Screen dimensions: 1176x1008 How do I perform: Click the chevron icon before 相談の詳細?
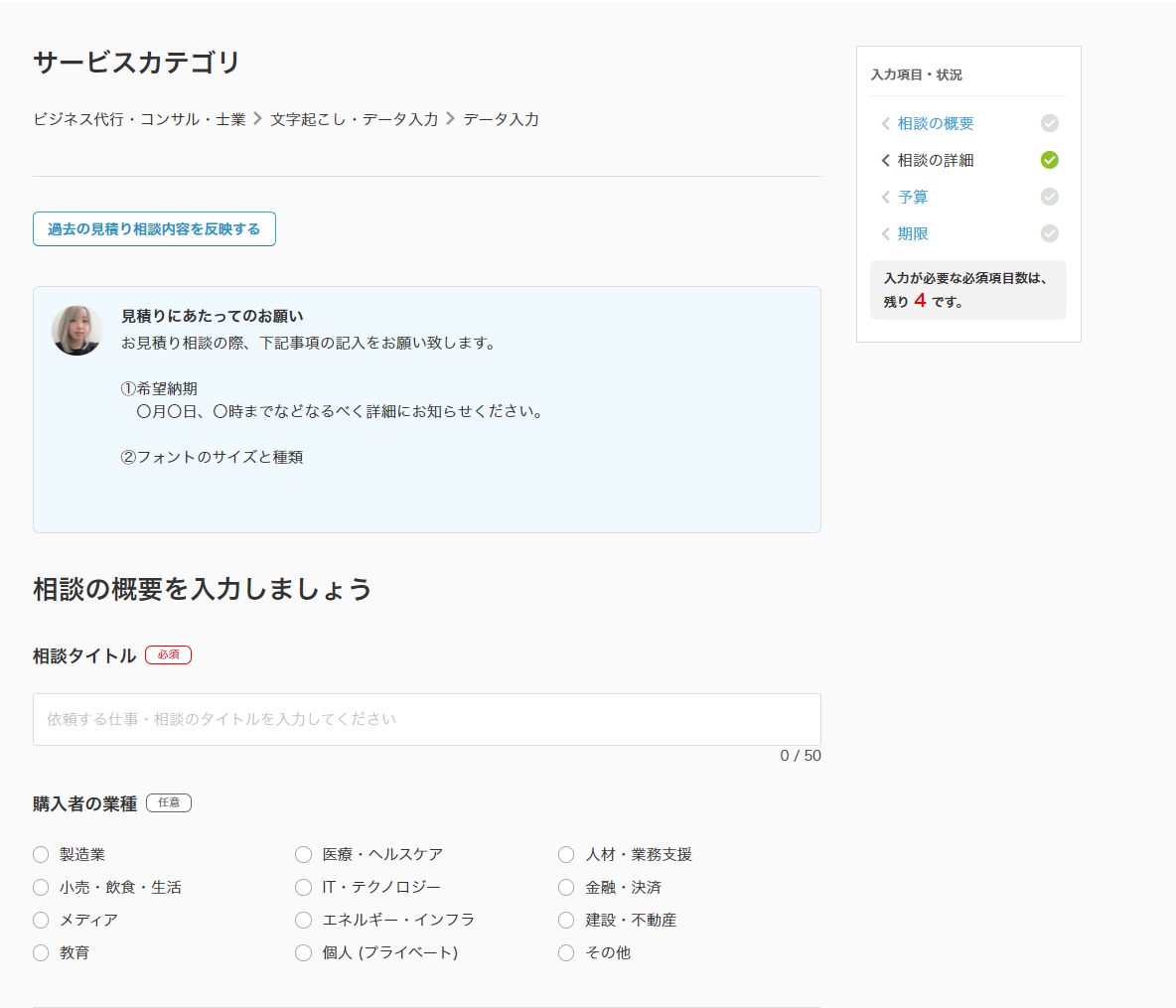click(885, 160)
